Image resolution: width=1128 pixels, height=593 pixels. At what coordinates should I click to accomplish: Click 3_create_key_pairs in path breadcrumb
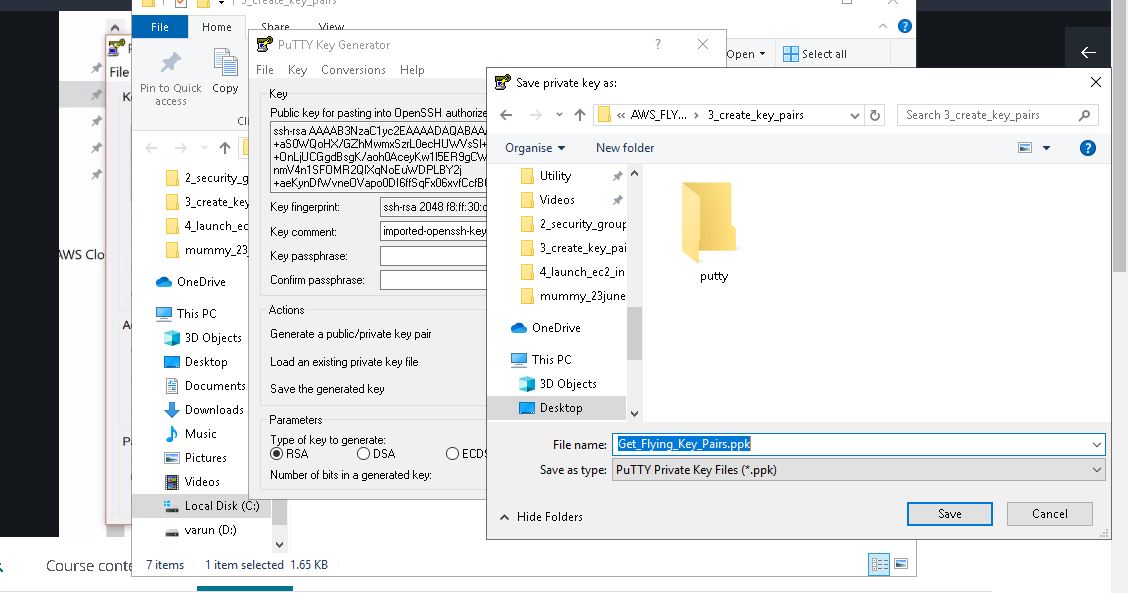coord(755,115)
